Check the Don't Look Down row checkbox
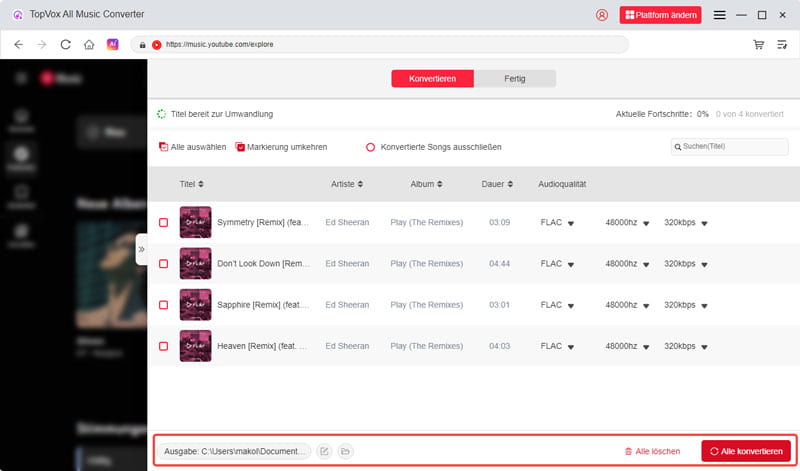The height and width of the screenshot is (471, 800). pyautogui.click(x=163, y=264)
